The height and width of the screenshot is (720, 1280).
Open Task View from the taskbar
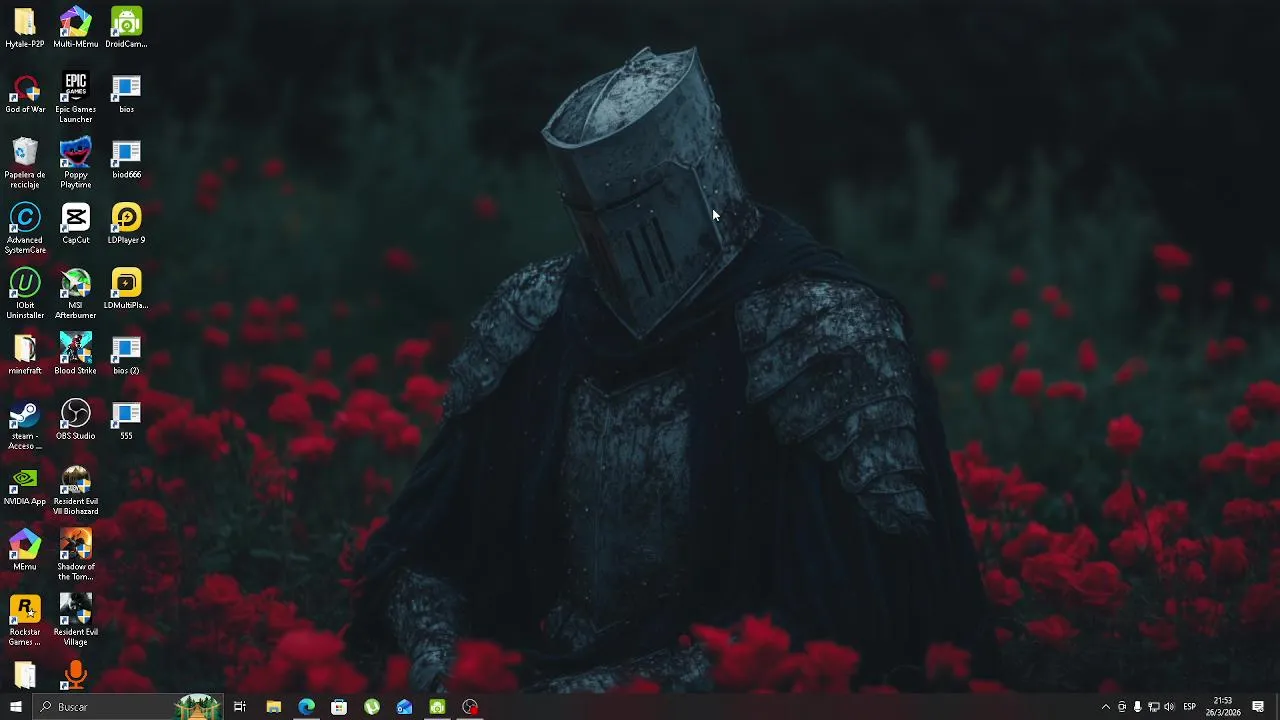coord(240,707)
